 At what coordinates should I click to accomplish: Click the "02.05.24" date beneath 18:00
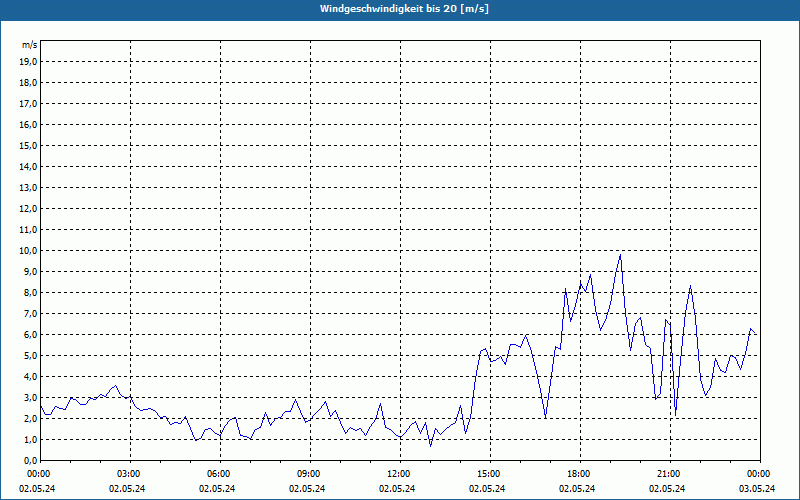(x=577, y=488)
